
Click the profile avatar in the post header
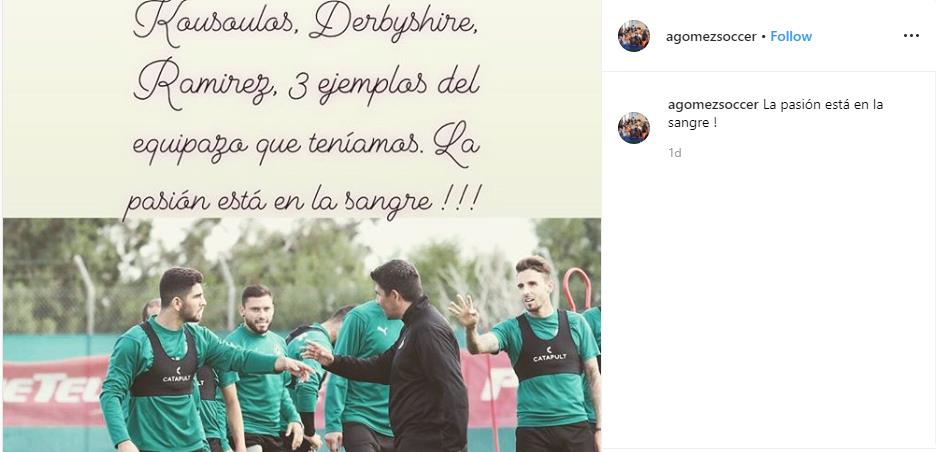pyautogui.click(x=634, y=36)
